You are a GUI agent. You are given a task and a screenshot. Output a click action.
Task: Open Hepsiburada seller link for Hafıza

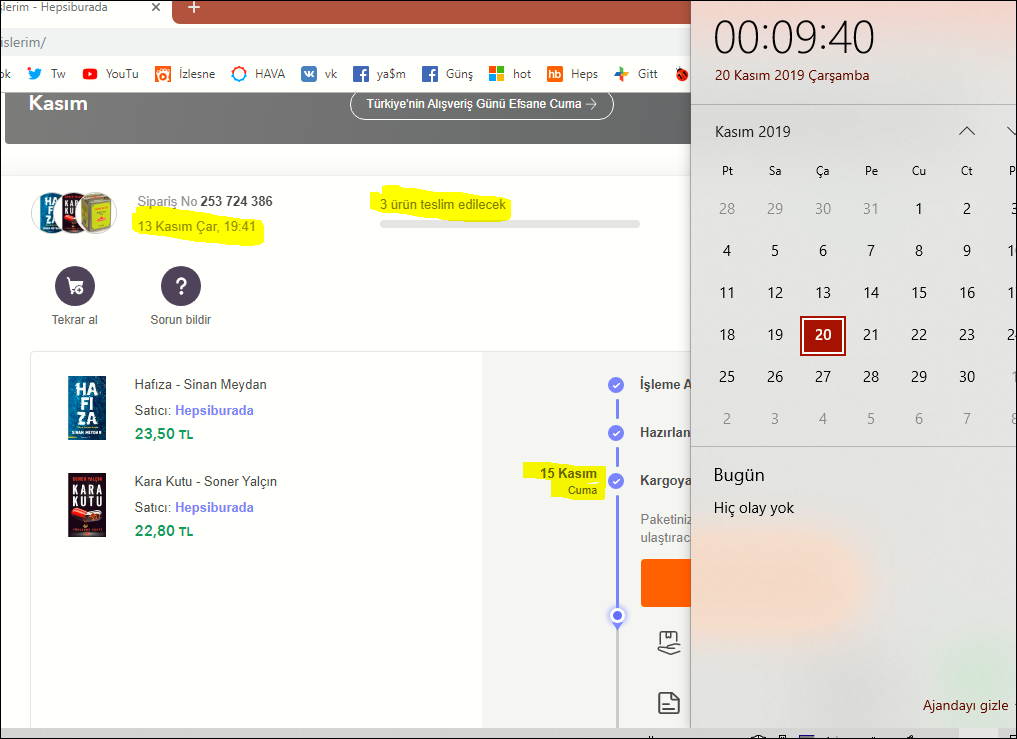[x=214, y=411]
